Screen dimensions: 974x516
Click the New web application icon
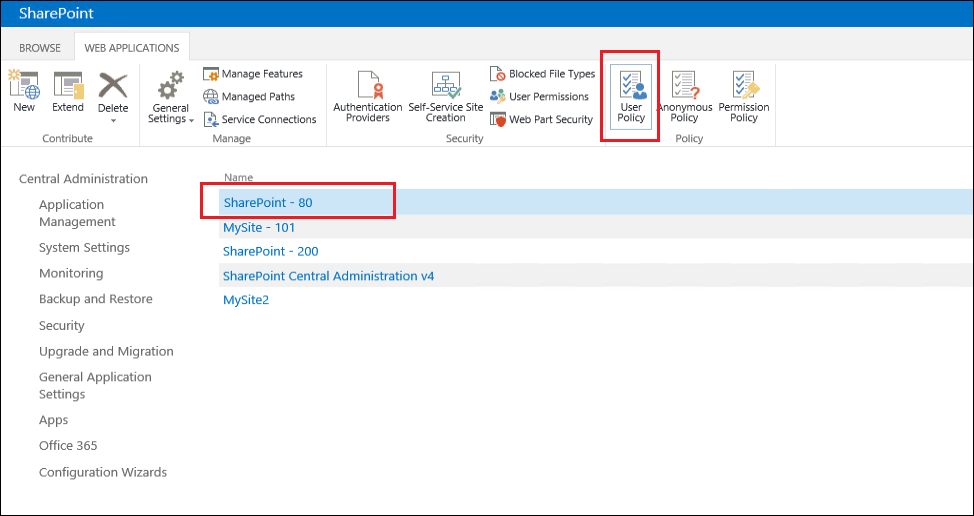(x=24, y=84)
